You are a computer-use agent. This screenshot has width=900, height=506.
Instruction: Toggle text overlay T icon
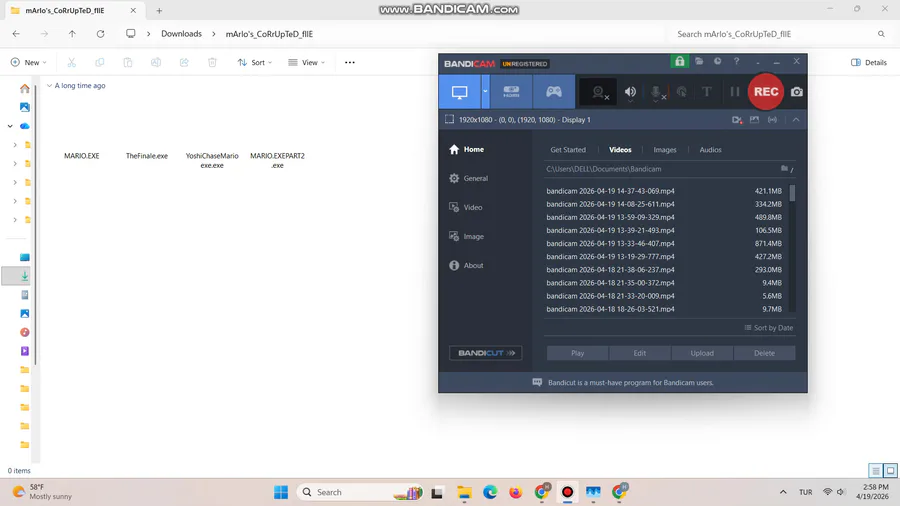tap(707, 92)
